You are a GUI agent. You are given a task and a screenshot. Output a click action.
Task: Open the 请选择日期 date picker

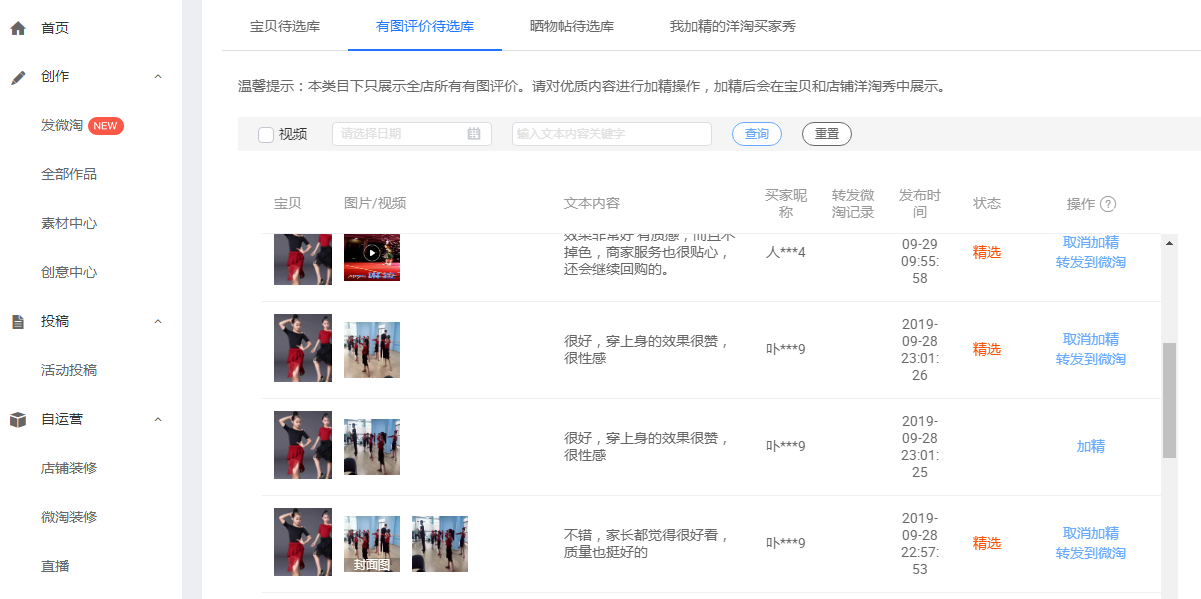coord(412,134)
